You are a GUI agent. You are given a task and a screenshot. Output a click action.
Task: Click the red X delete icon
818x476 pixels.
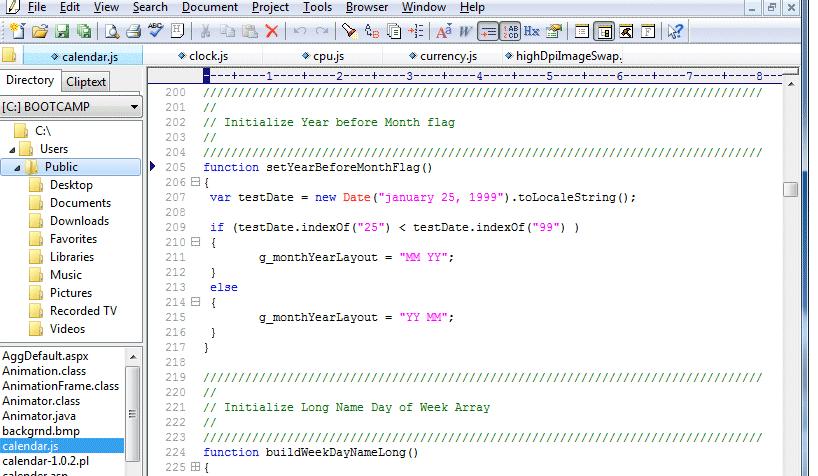pos(272,31)
